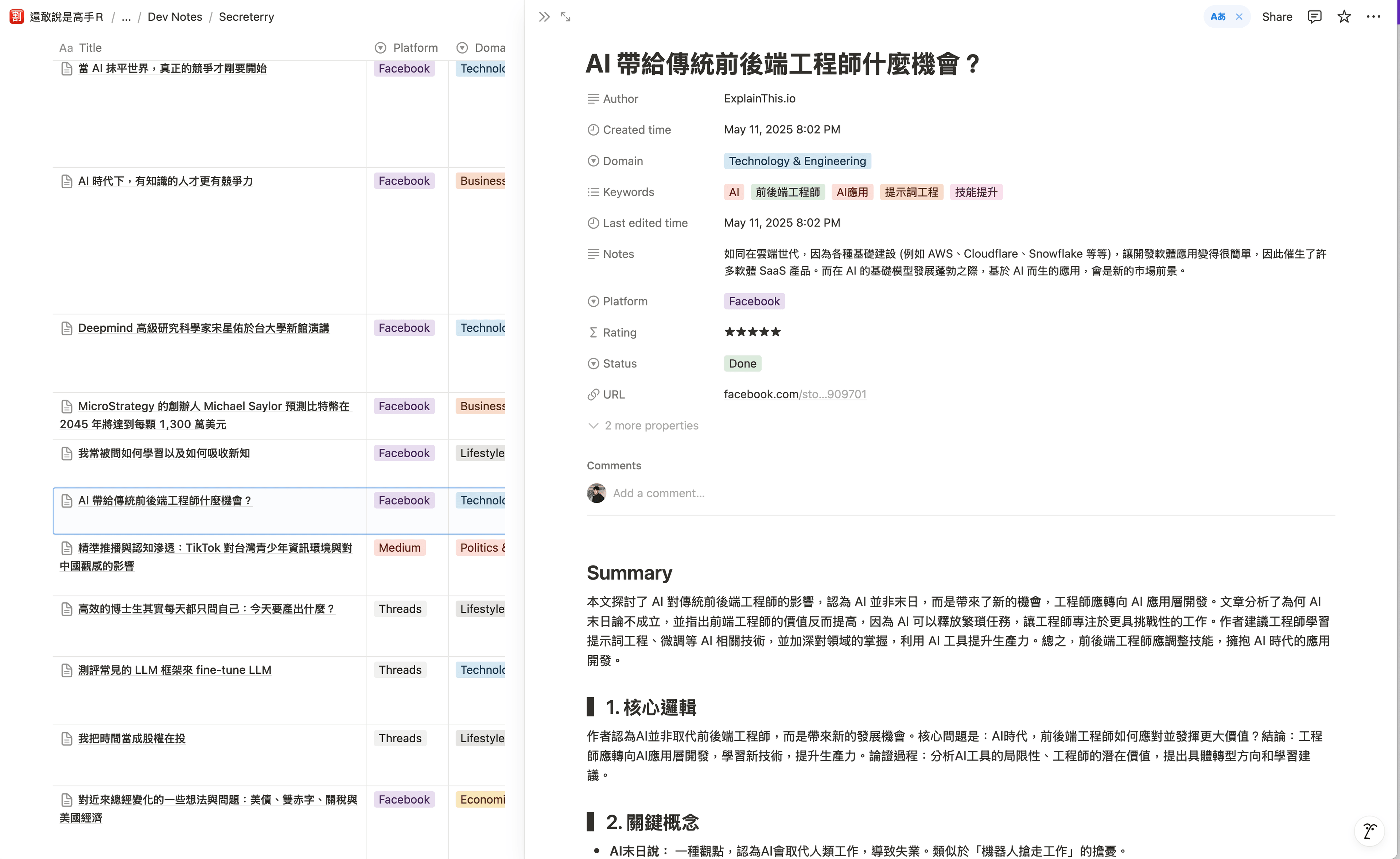Expand the page to full screen
Viewport: 1400px width, 859px height.
click(565, 16)
